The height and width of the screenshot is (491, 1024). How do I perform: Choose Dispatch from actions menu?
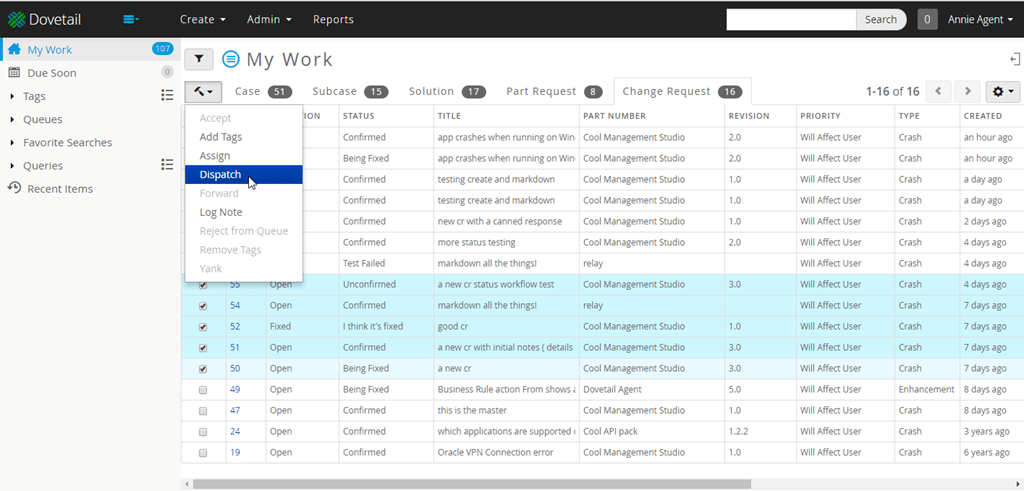244,174
